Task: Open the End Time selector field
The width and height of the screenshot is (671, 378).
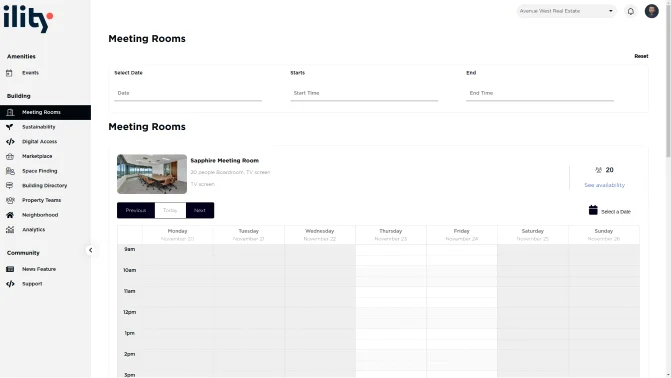Action: (540, 93)
